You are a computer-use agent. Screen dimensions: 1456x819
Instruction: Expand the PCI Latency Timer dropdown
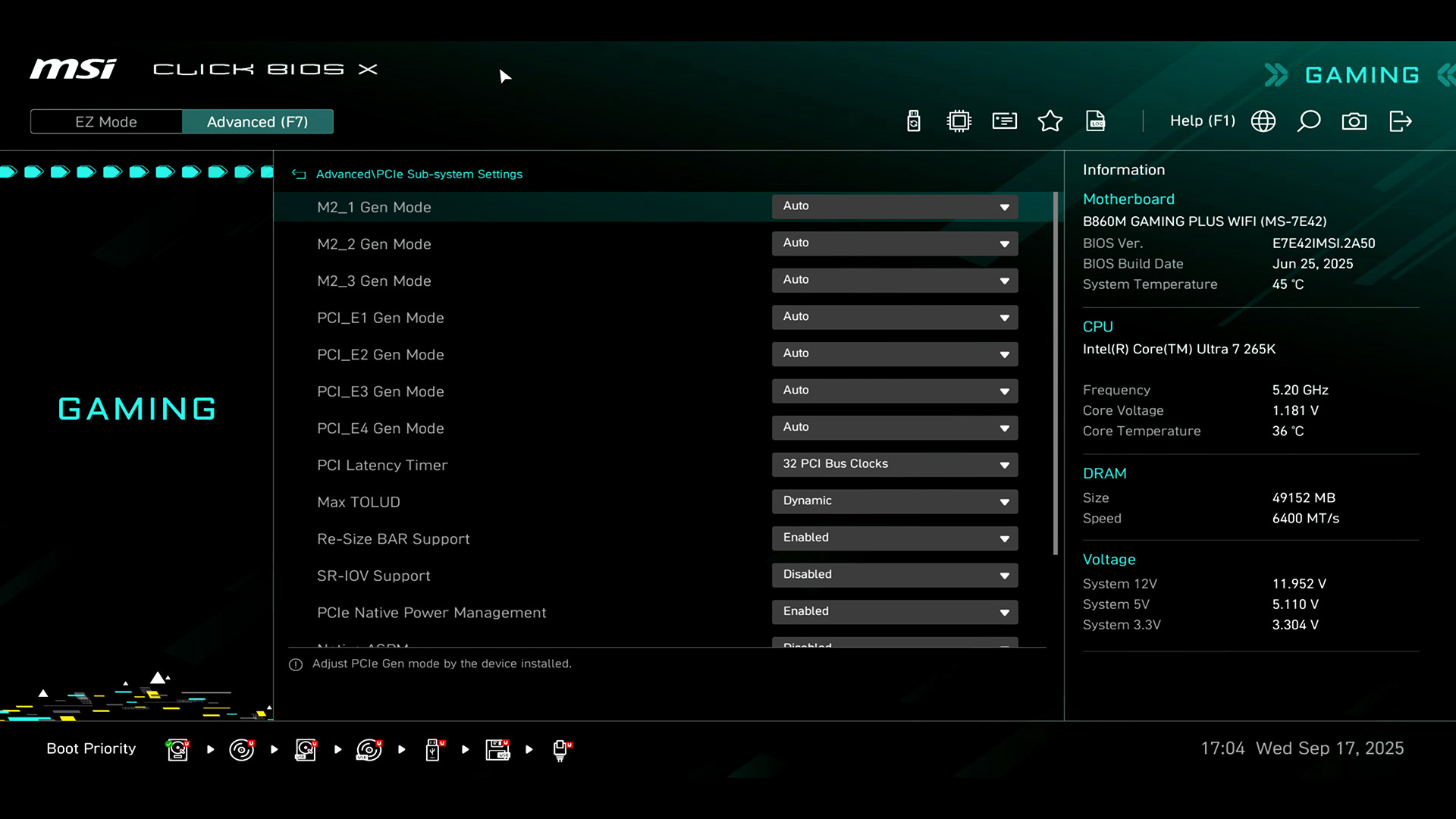click(x=895, y=464)
